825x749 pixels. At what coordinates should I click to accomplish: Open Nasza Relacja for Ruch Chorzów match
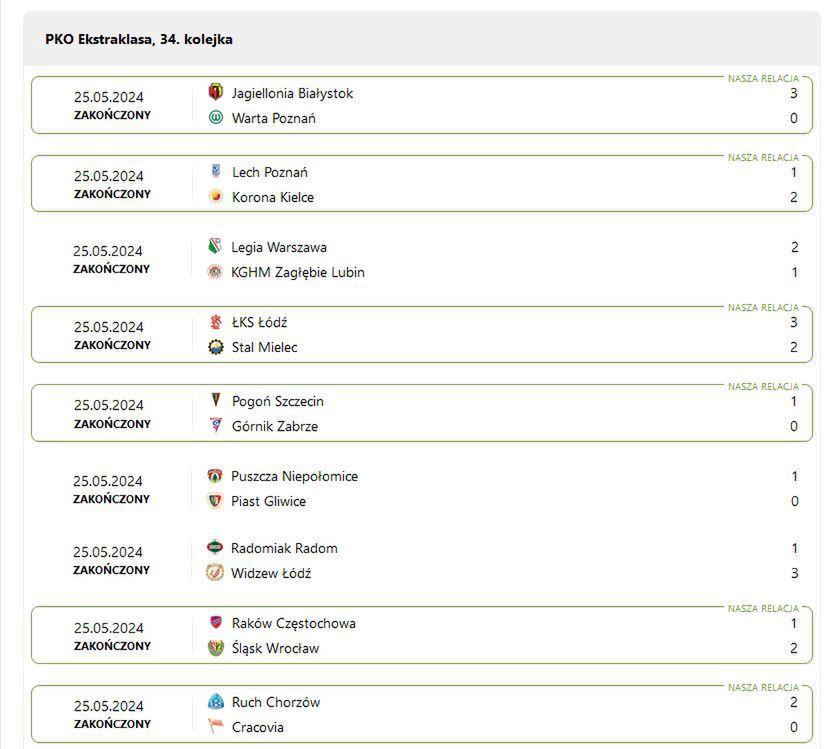click(x=763, y=687)
